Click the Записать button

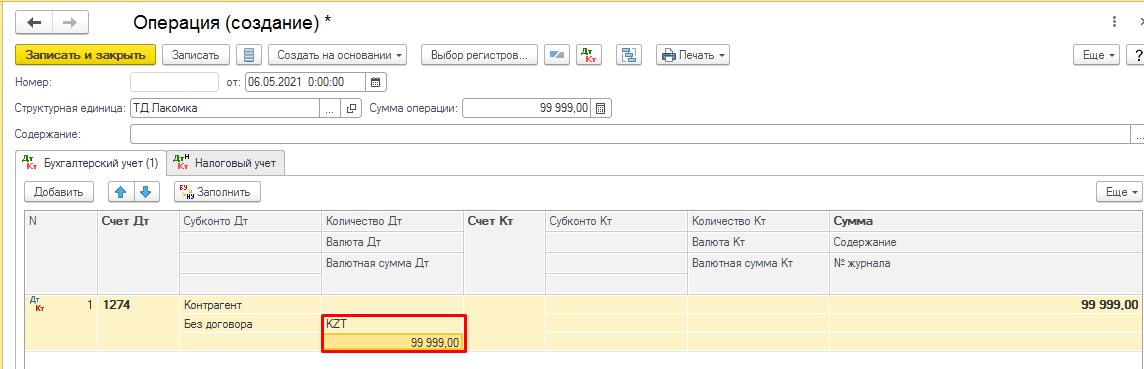pos(196,55)
